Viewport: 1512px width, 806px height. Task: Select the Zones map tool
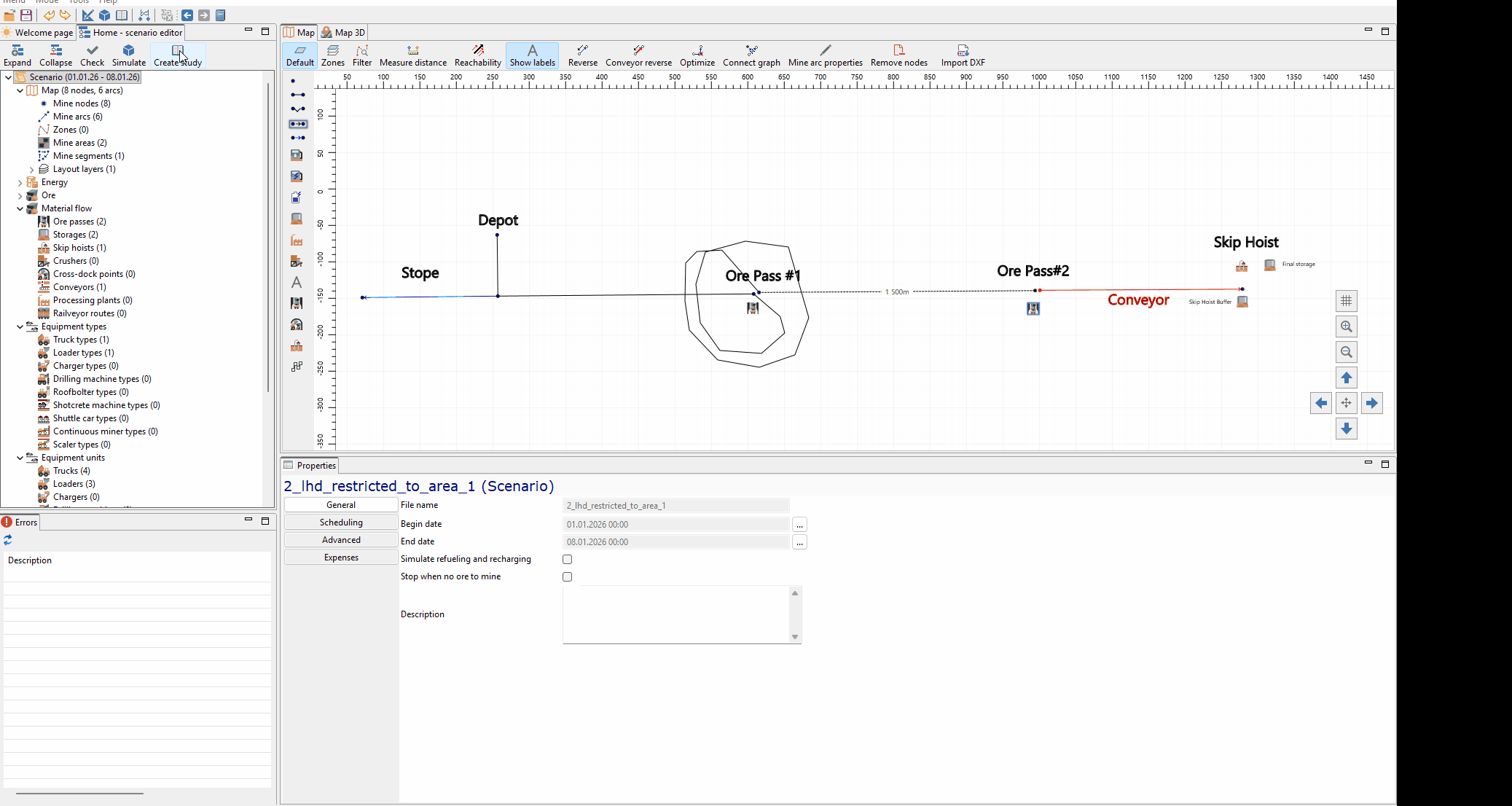pyautogui.click(x=333, y=55)
